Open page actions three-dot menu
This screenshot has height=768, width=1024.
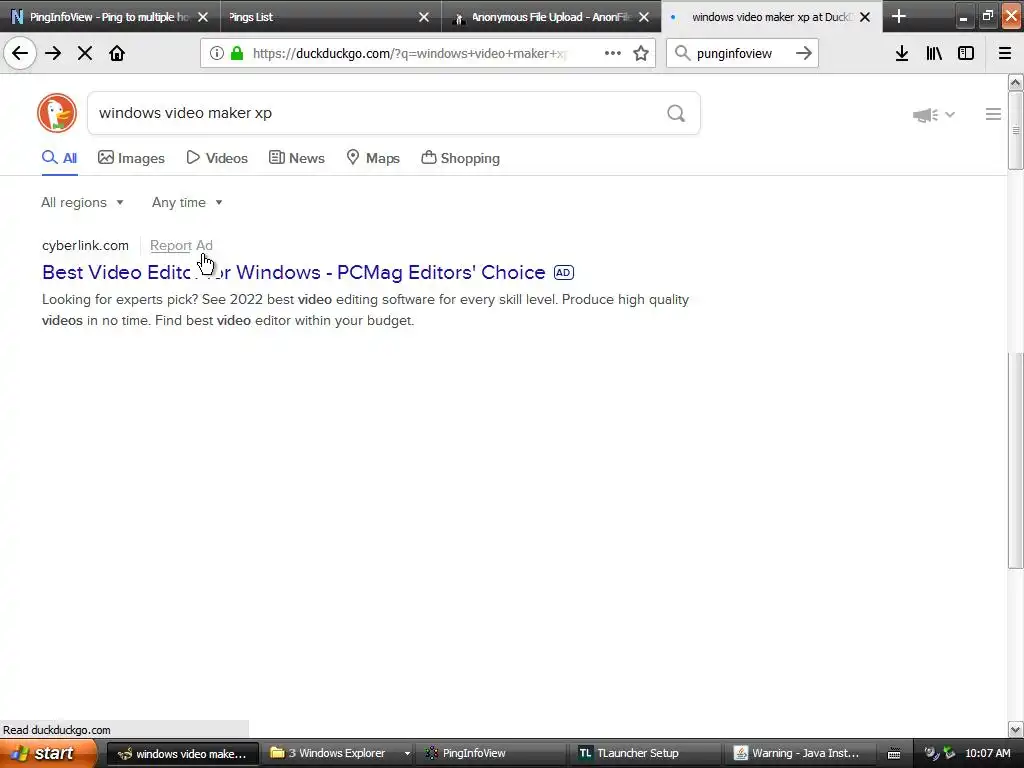[613, 53]
